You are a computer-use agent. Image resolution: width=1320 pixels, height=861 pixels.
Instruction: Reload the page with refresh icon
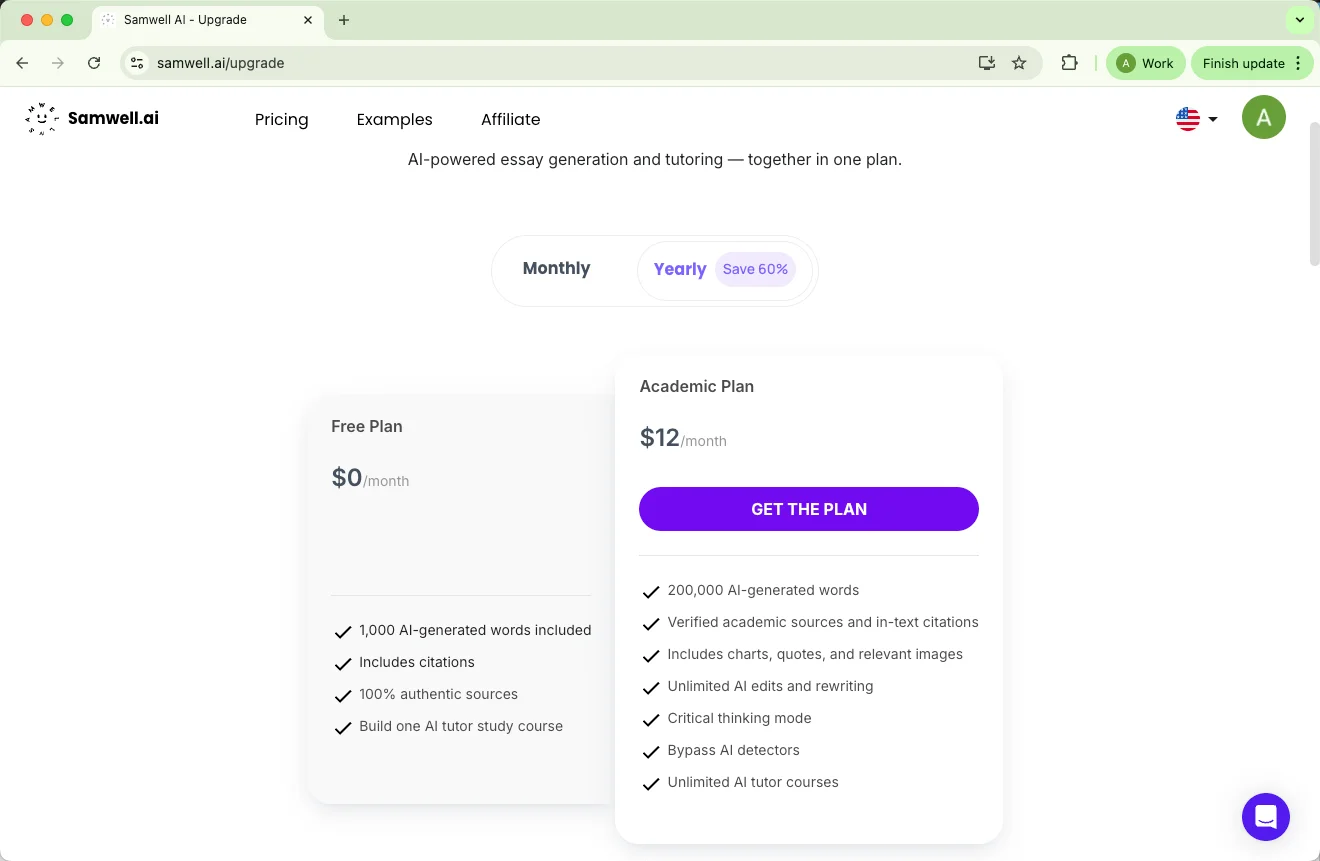[x=94, y=63]
